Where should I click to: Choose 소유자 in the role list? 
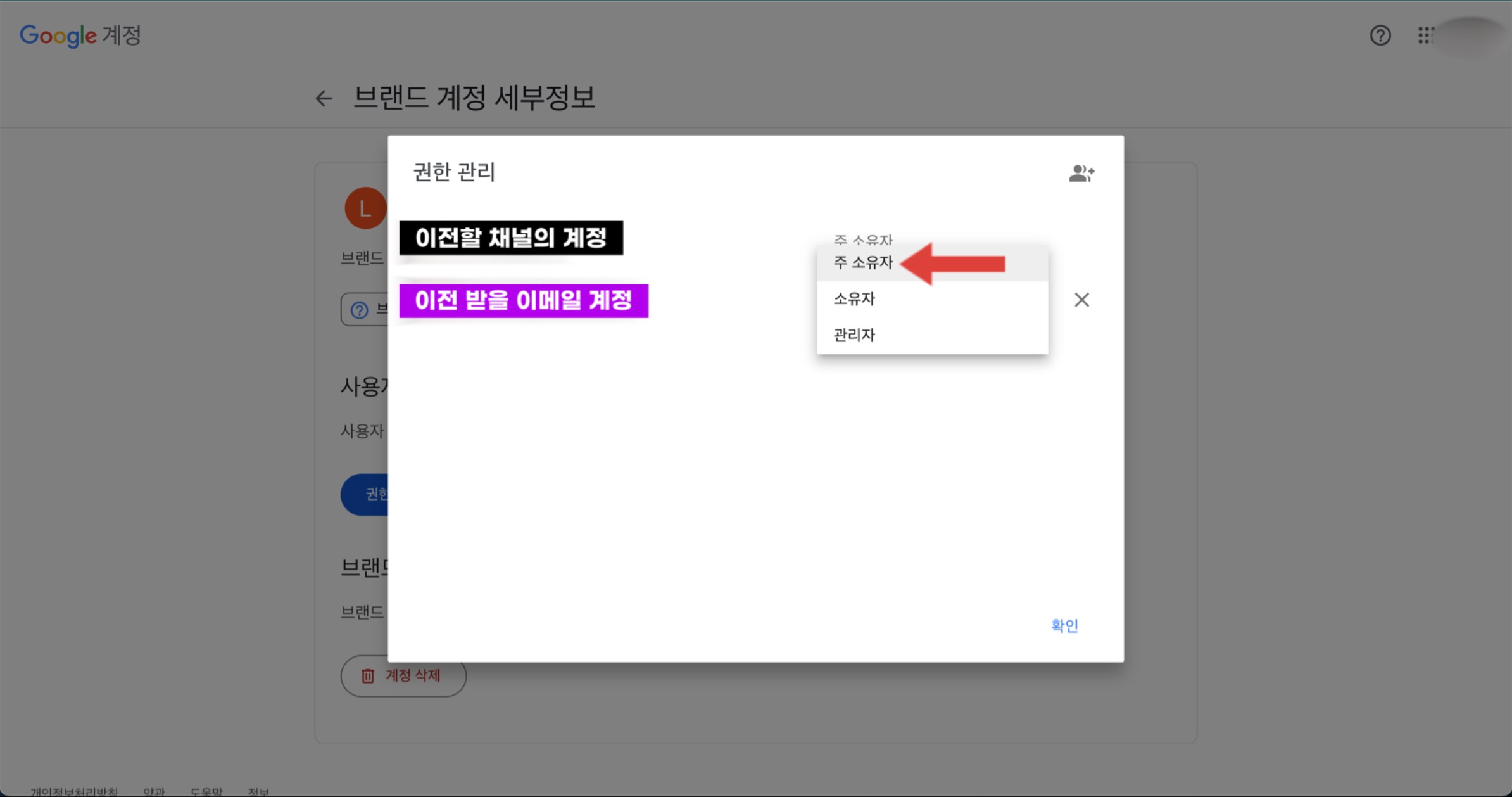854,299
